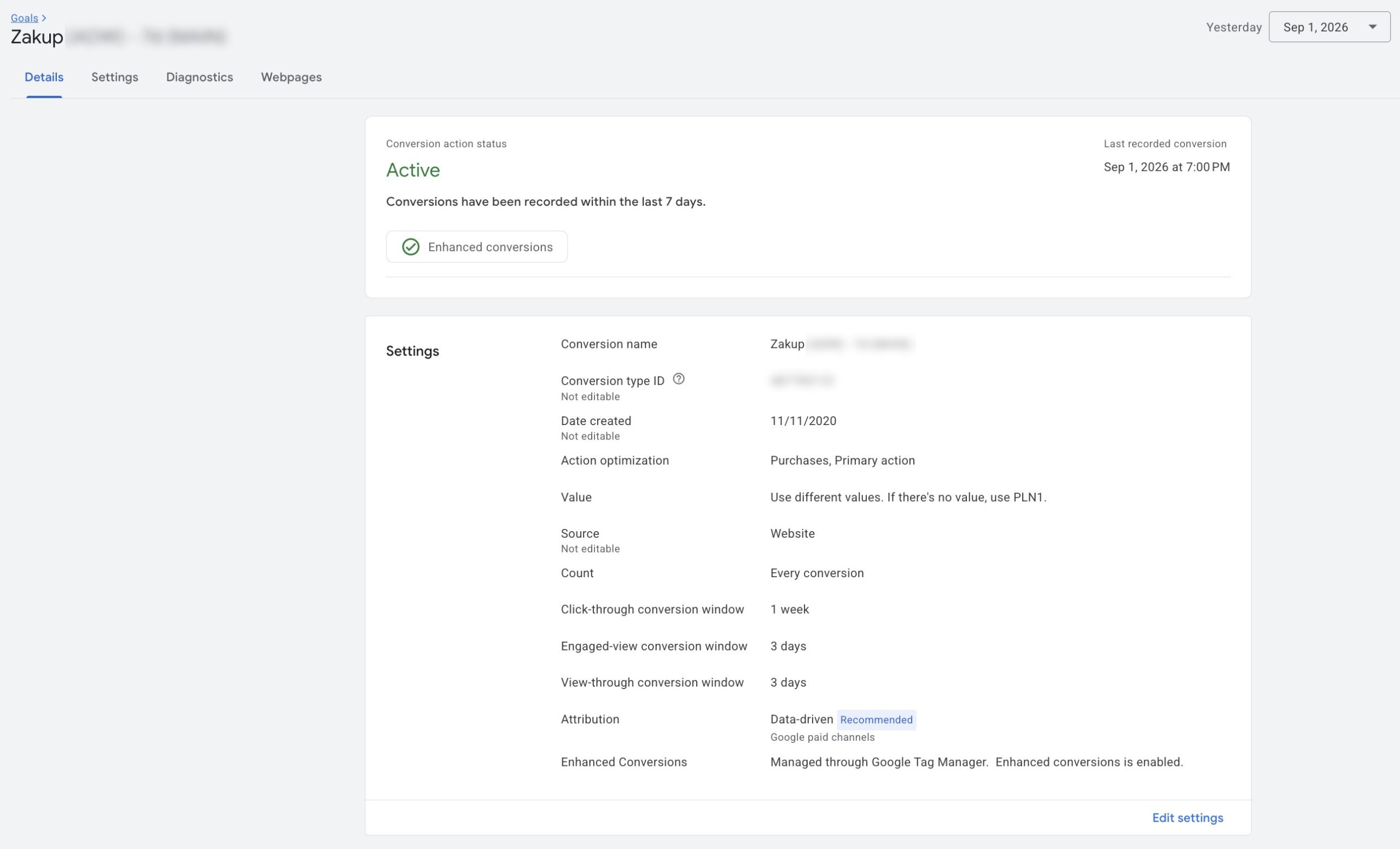
Task: Click the 'Yesterday' label near date picker
Action: coord(1234,27)
